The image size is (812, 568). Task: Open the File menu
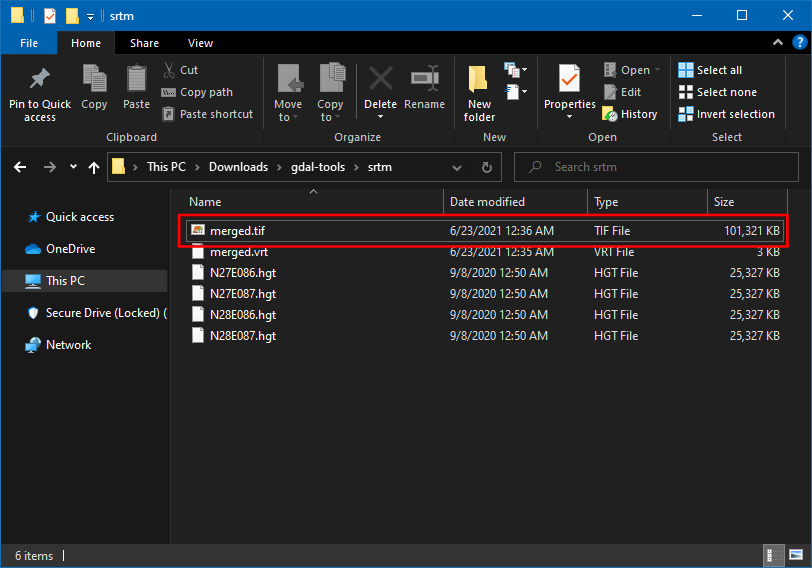[x=29, y=43]
